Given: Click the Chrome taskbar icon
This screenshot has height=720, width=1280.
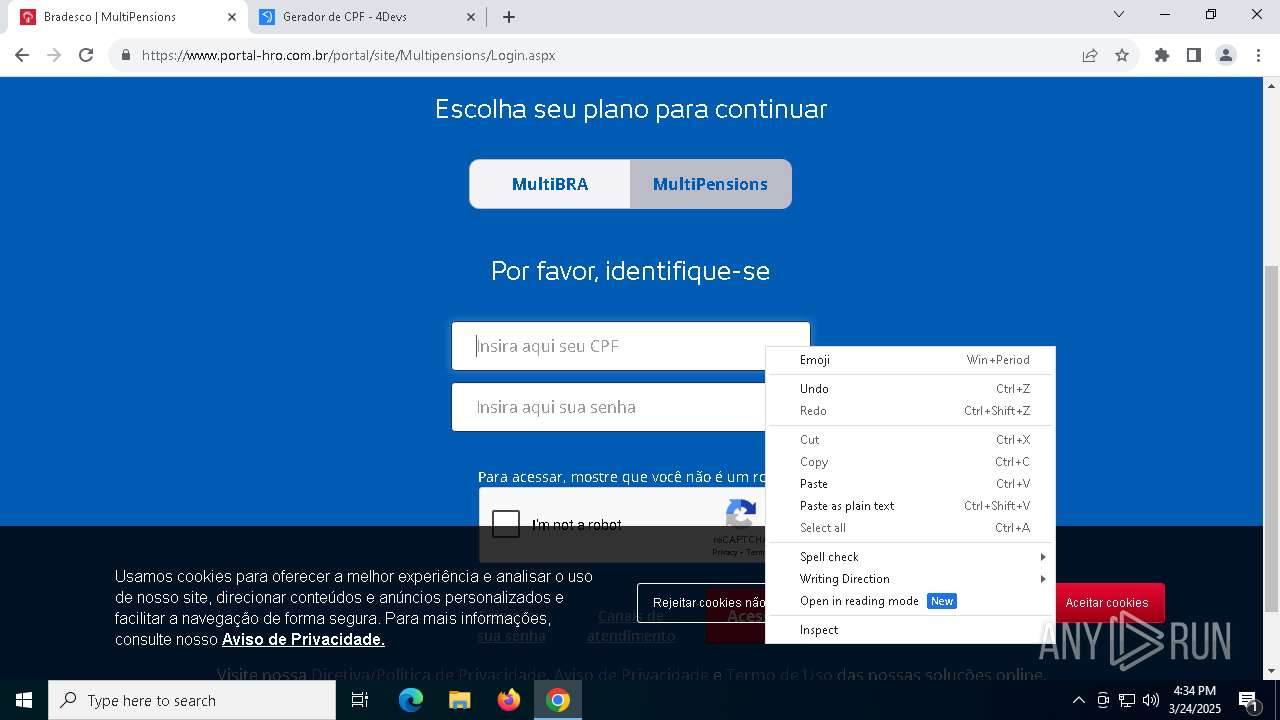Looking at the screenshot, I should tap(558, 700).
